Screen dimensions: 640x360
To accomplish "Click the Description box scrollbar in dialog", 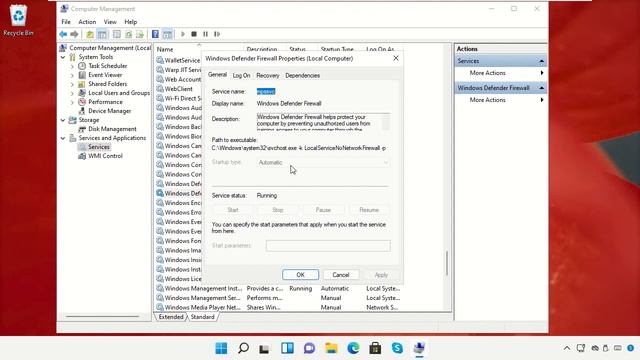I will coord(386,122).
